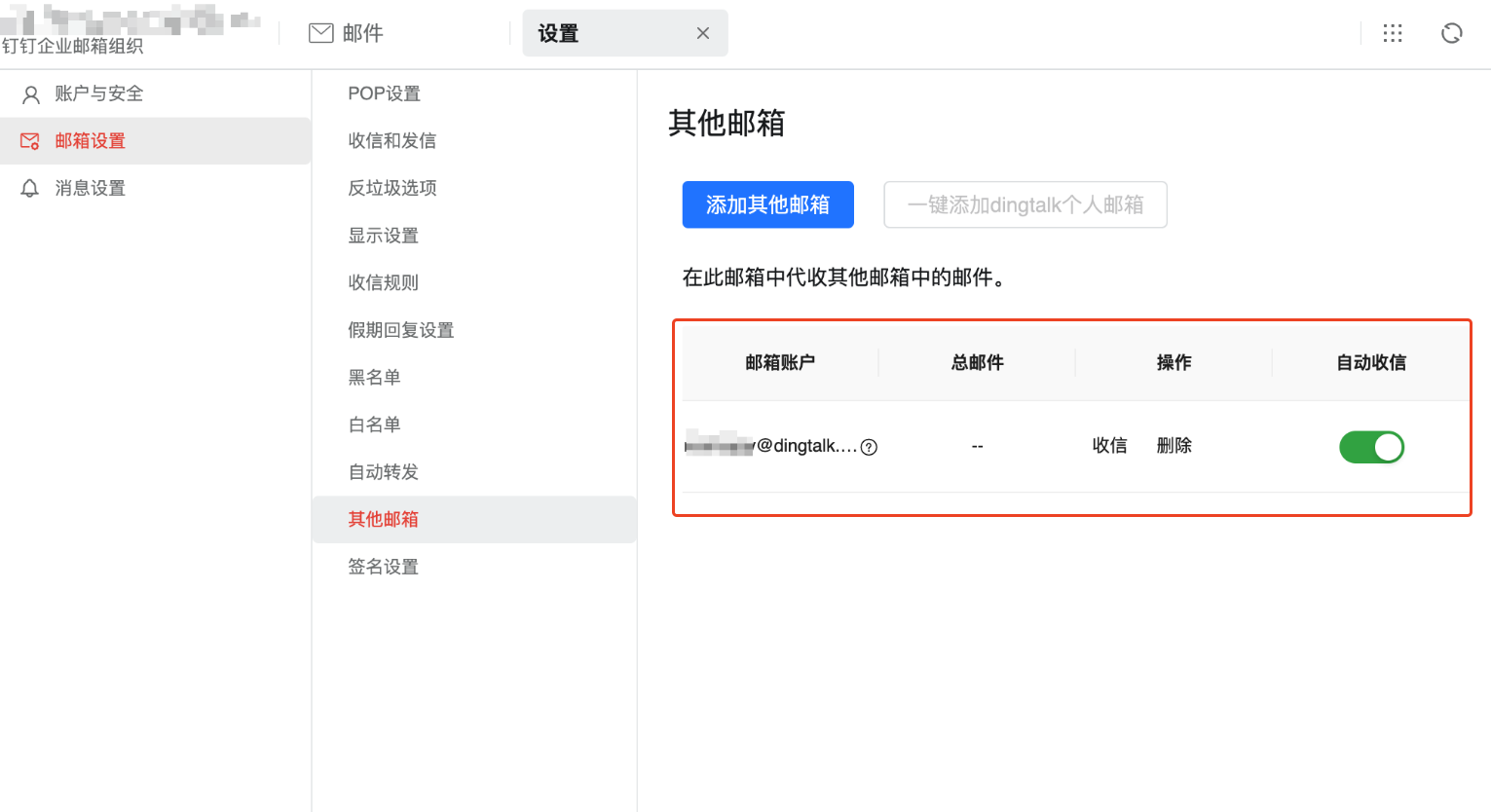Screen dimensions: 1491x812
Task: Select 其他邮箱 in the settings list
Action: [474, 519]
